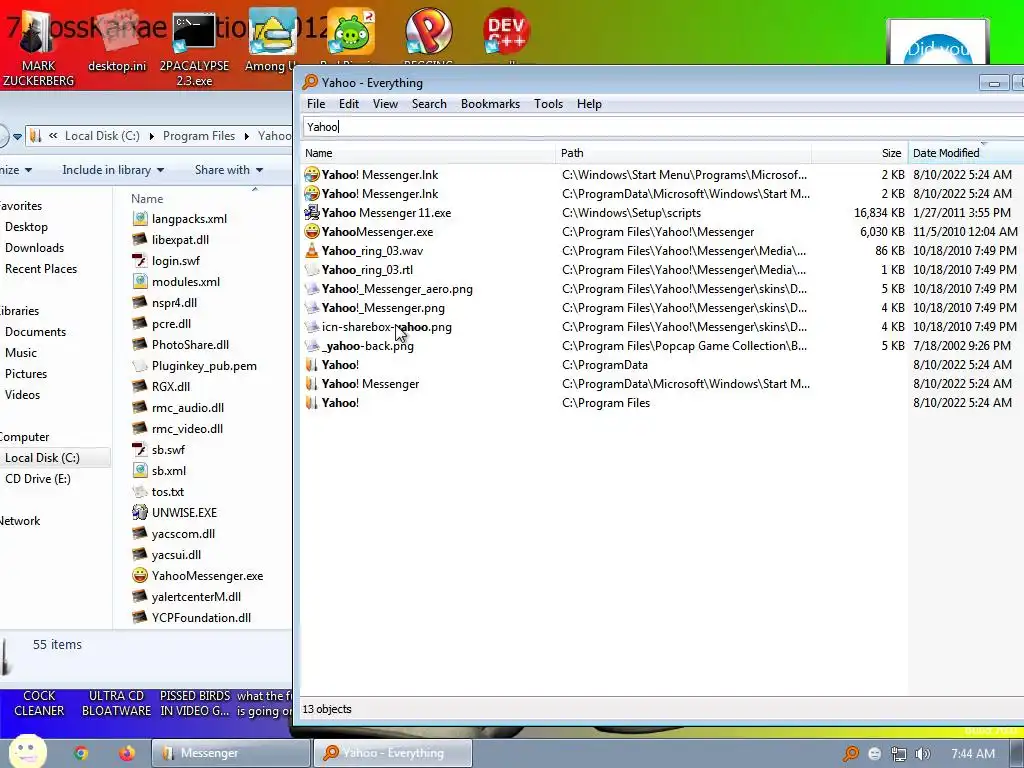Screen dimensions: 1024x768
Task: Select Yahoo!_Messenger.png icon
Action: pyautogui.click(x=312, y=308)
